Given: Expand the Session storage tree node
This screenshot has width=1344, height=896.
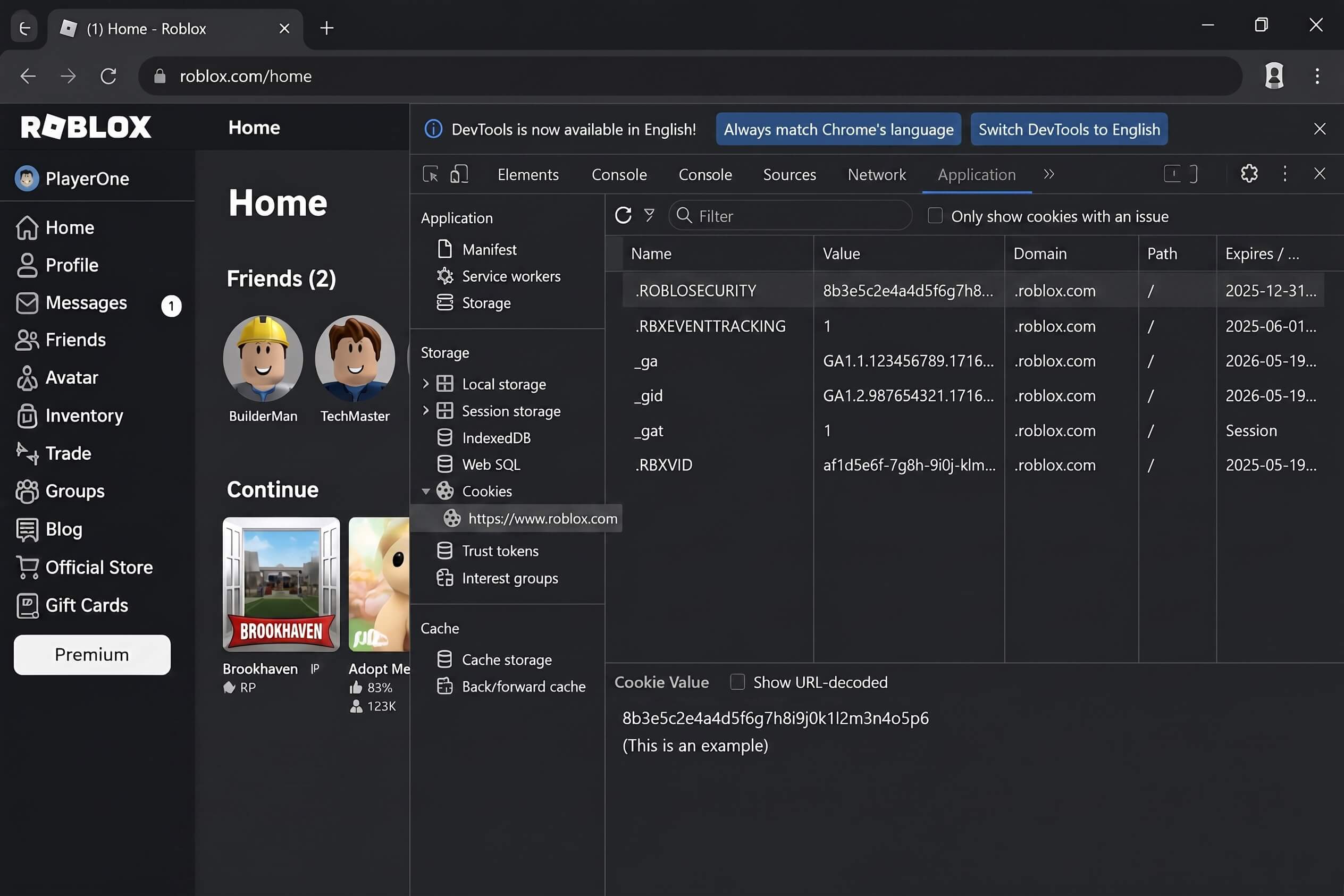Looking at the screenshot, I should (425, 410).
